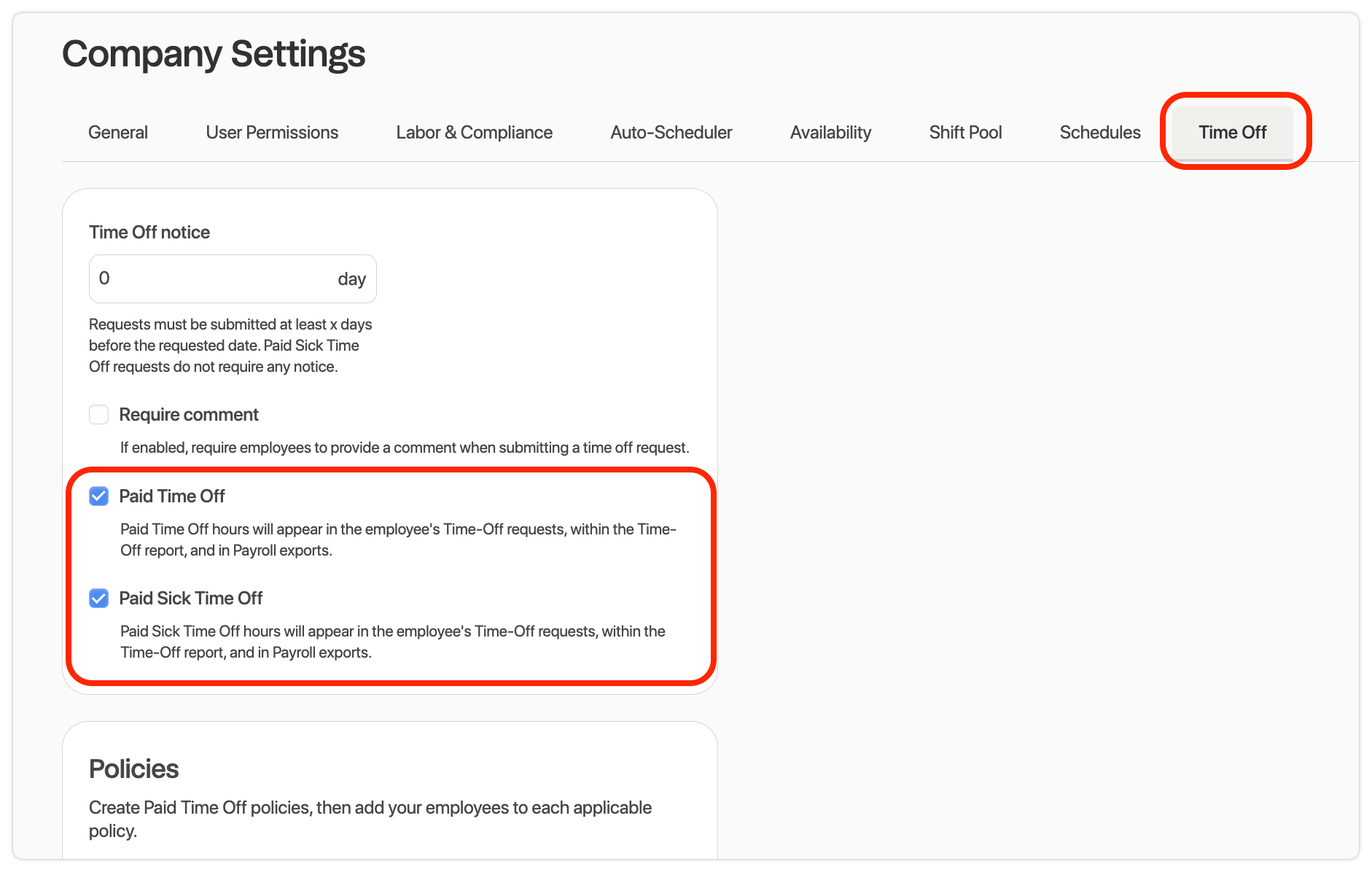Click the "Time Off notice" field label
This screenshot has height=872, width=1372.
[x=149, y=233]
